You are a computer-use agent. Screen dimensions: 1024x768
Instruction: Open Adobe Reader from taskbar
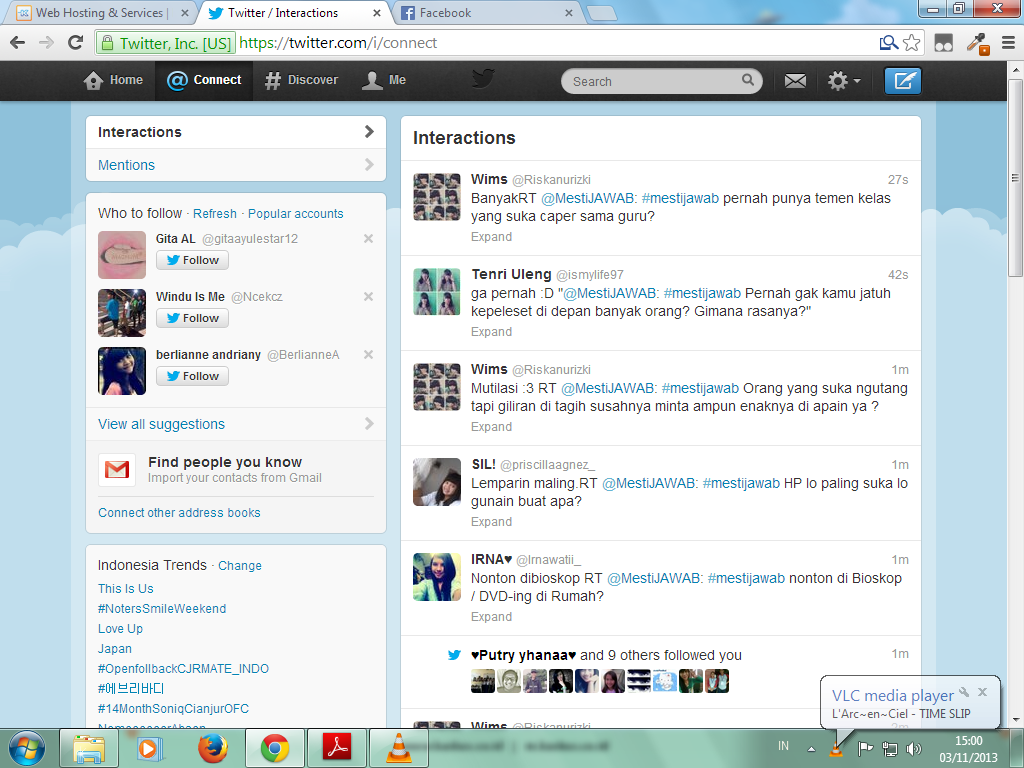click(x=337, y=748)
